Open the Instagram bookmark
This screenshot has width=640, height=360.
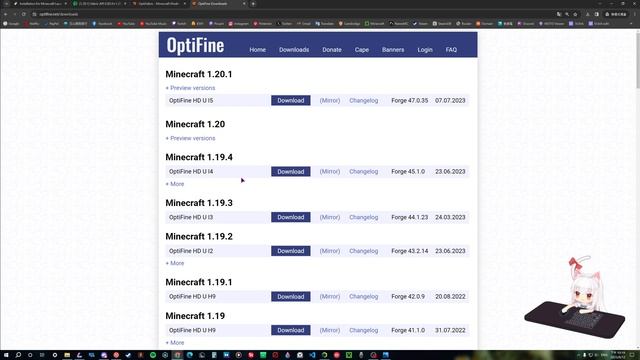[239, 24]
